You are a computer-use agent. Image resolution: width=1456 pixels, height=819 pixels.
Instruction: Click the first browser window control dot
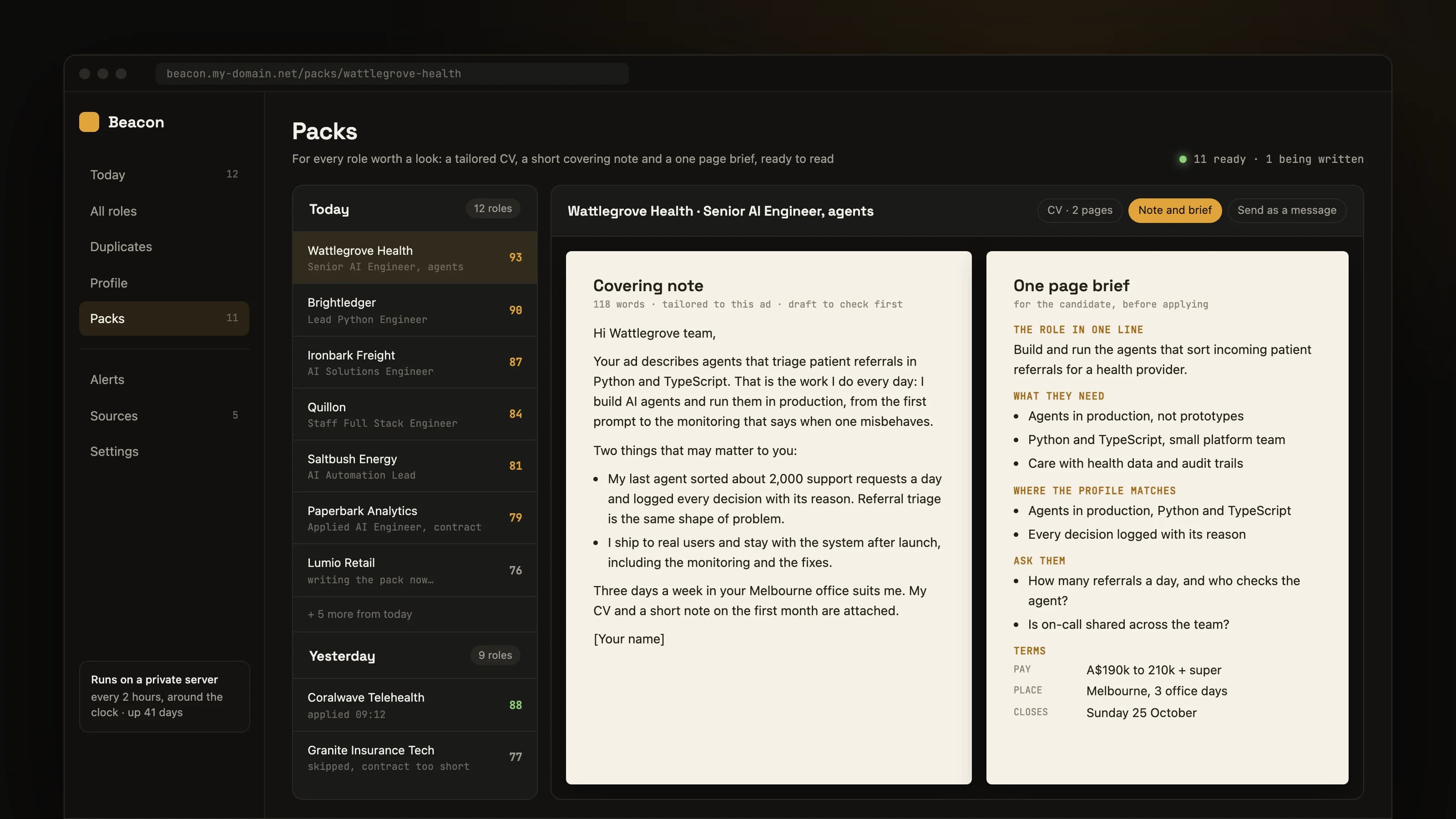click(85, 73)
